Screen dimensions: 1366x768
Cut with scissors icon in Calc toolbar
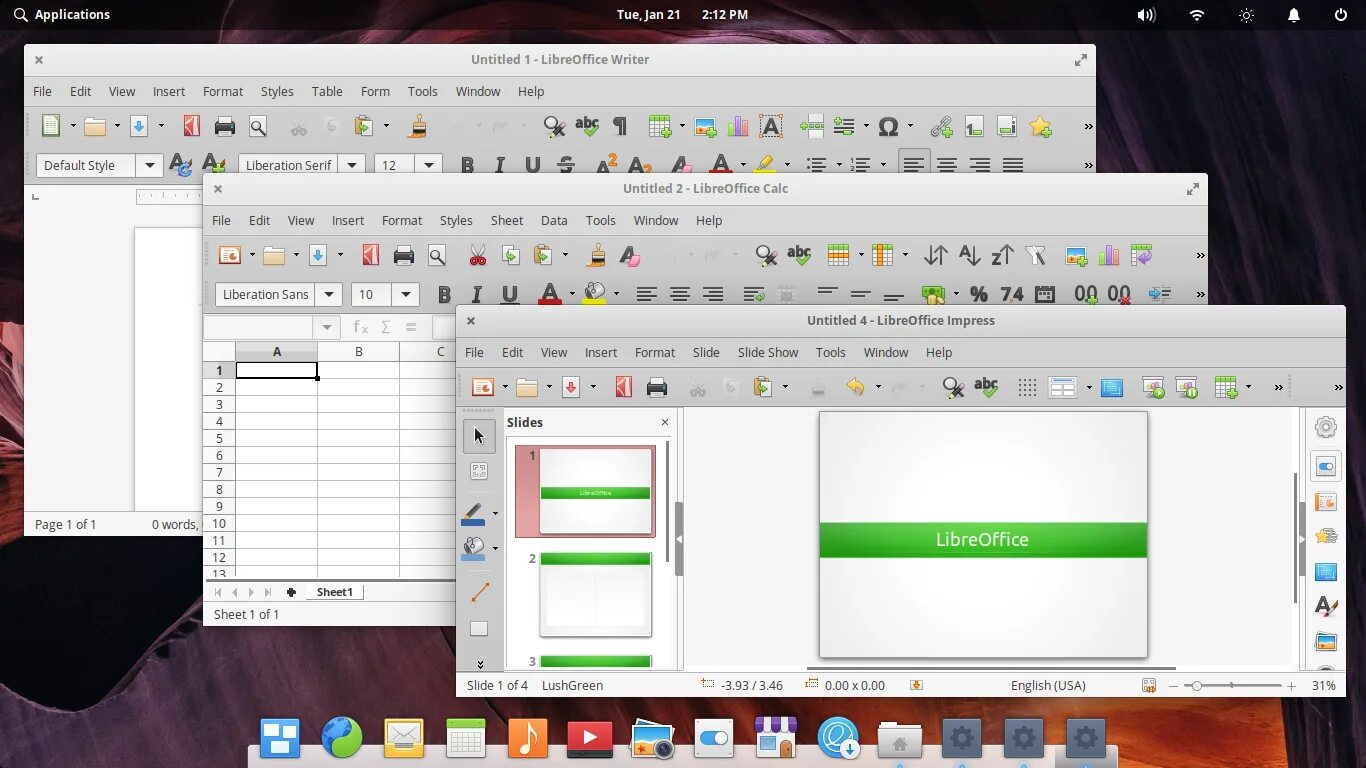(478, 255)
